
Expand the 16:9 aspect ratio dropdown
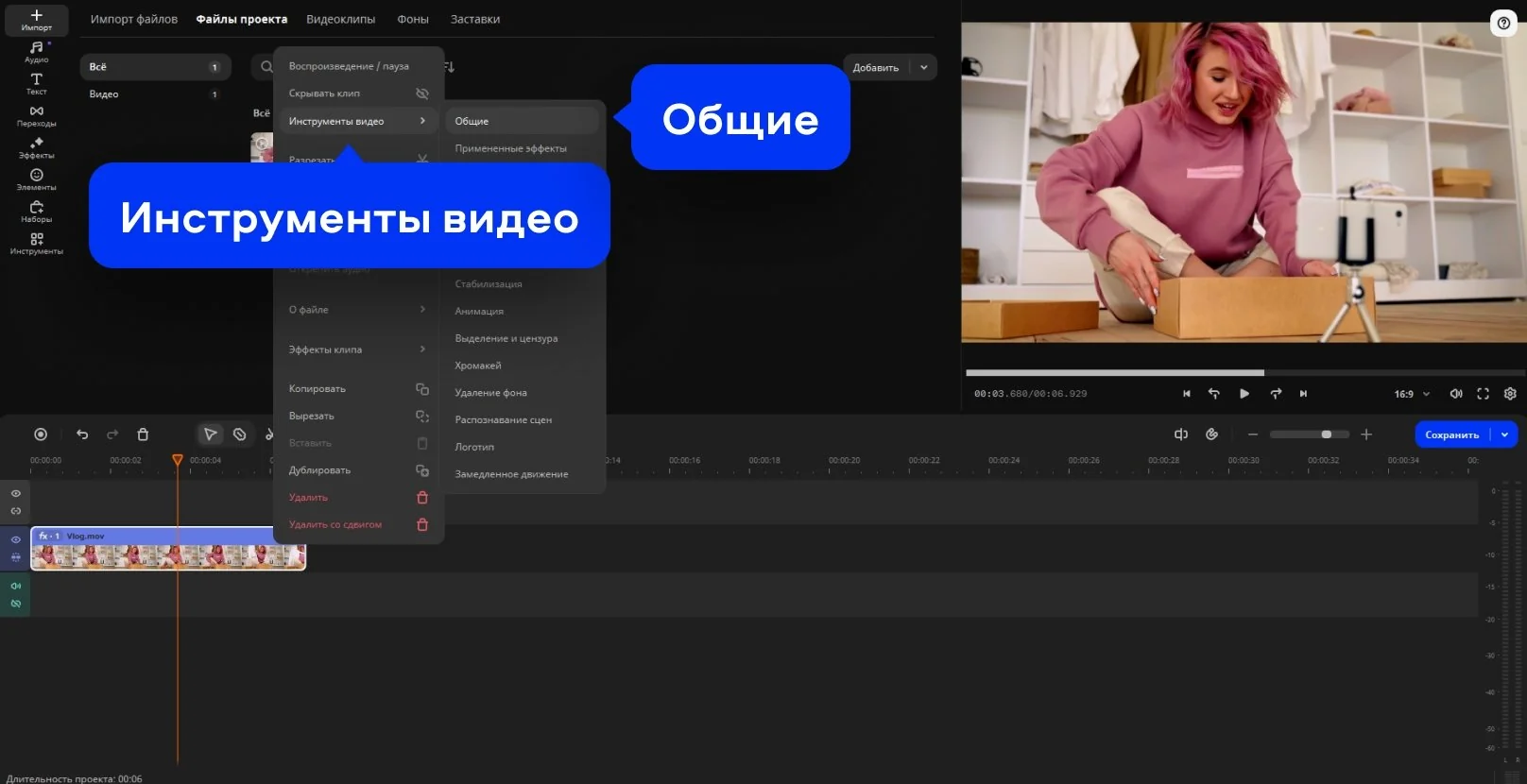coord(1412,394)
